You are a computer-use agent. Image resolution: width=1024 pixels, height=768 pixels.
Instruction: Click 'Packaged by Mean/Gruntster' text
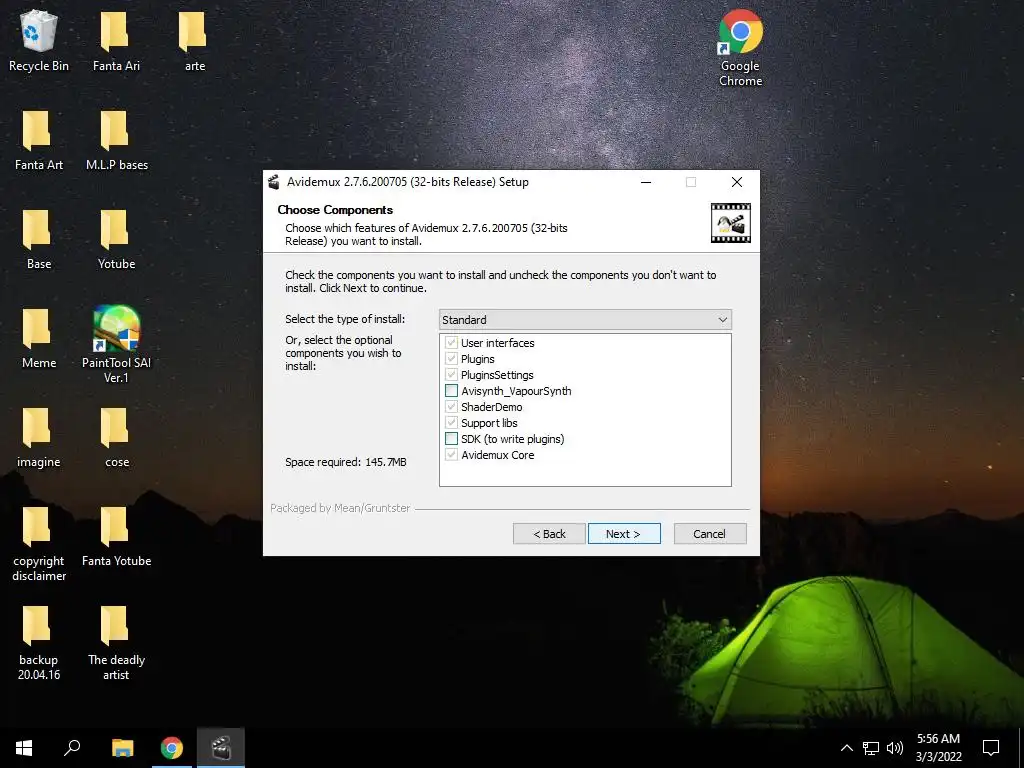[x=340, y=508]
